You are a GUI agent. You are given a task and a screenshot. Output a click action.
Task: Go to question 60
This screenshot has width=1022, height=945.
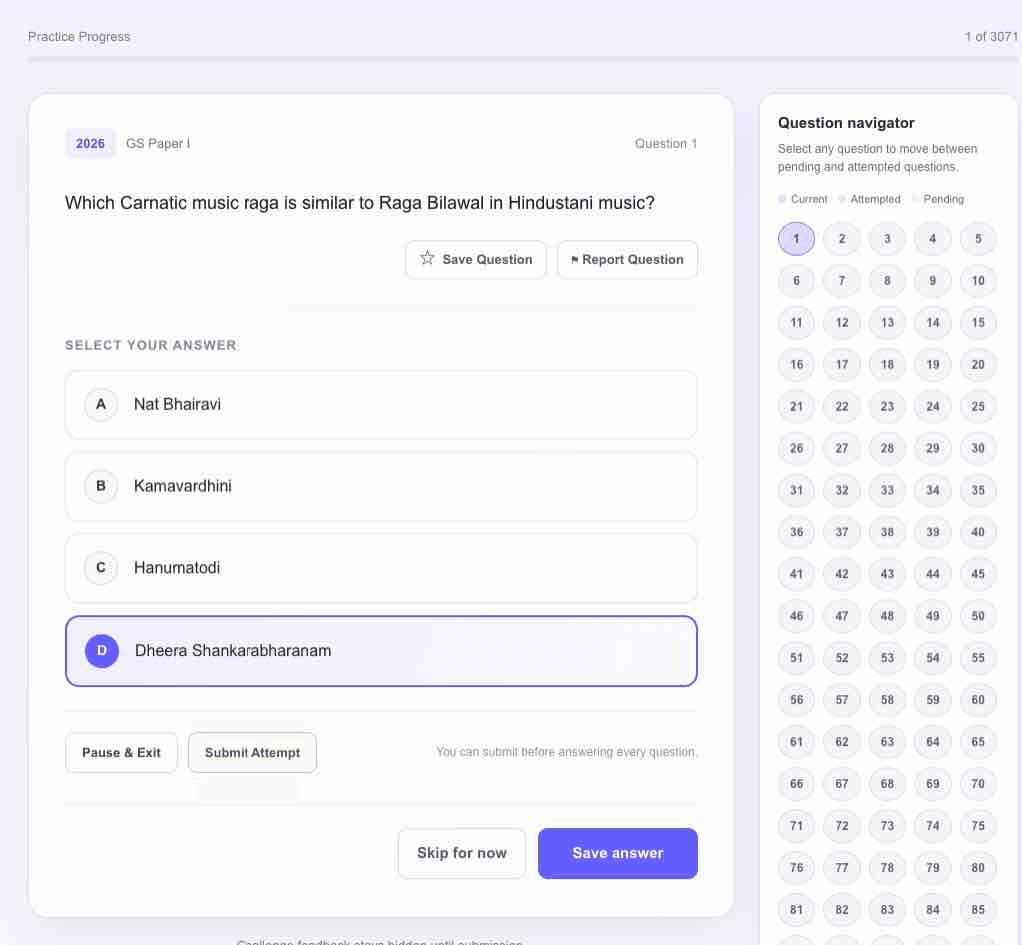click(978, 700)
